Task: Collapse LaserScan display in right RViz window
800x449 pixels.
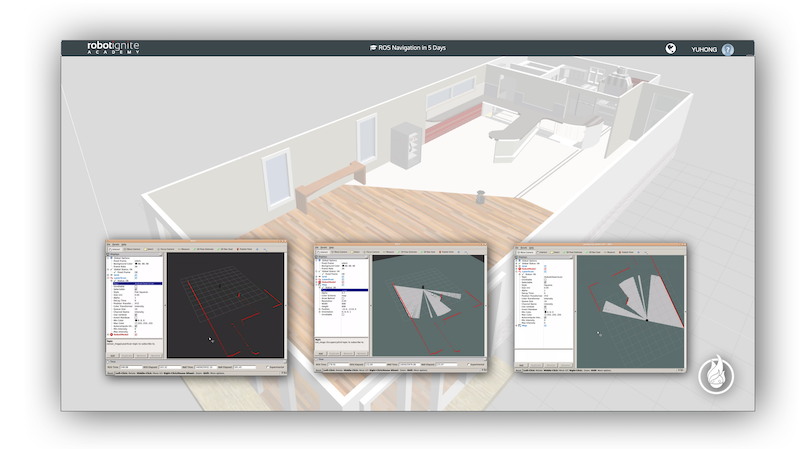Action: pos(516,271)
